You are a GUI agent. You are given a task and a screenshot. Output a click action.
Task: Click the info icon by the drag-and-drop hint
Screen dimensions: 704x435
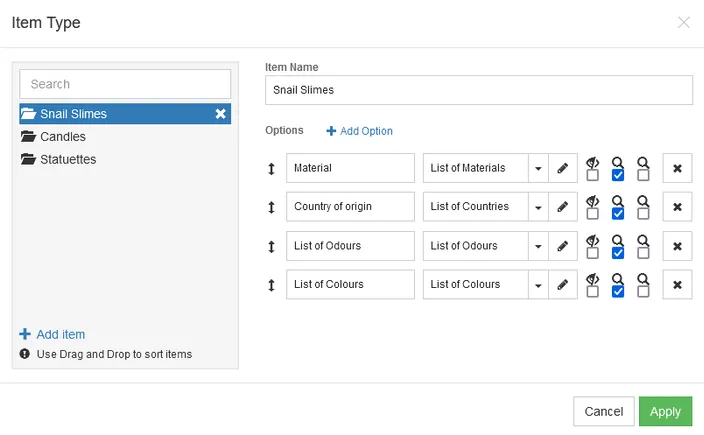point(25,354)
